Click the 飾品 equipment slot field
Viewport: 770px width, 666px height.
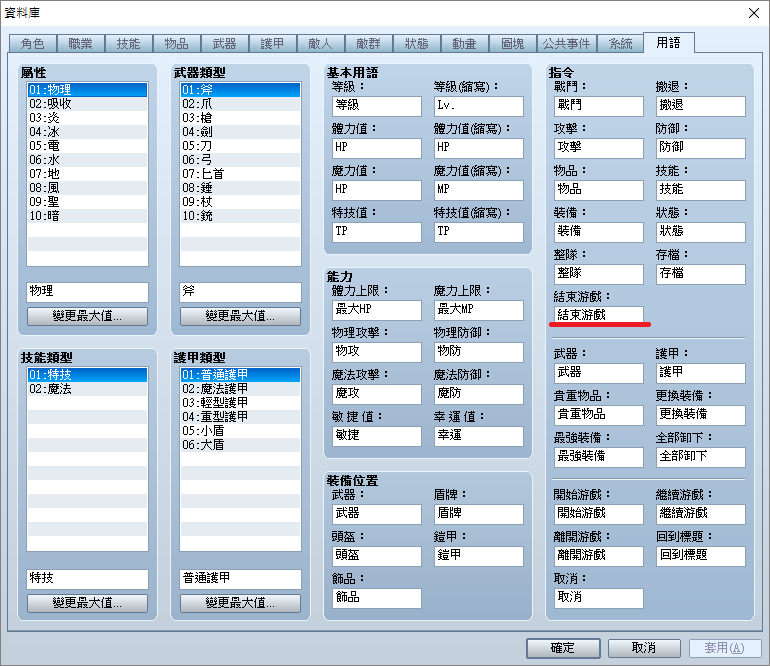(x=377, y=598)
